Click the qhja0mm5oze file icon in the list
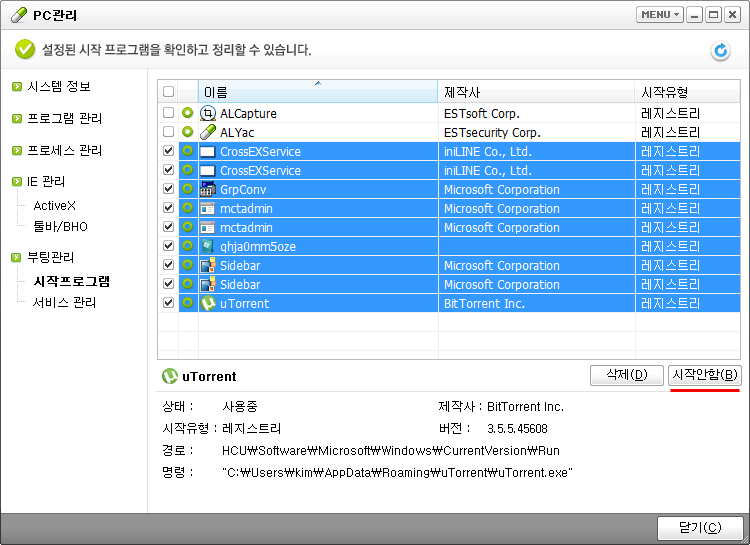 coord(208,246)
